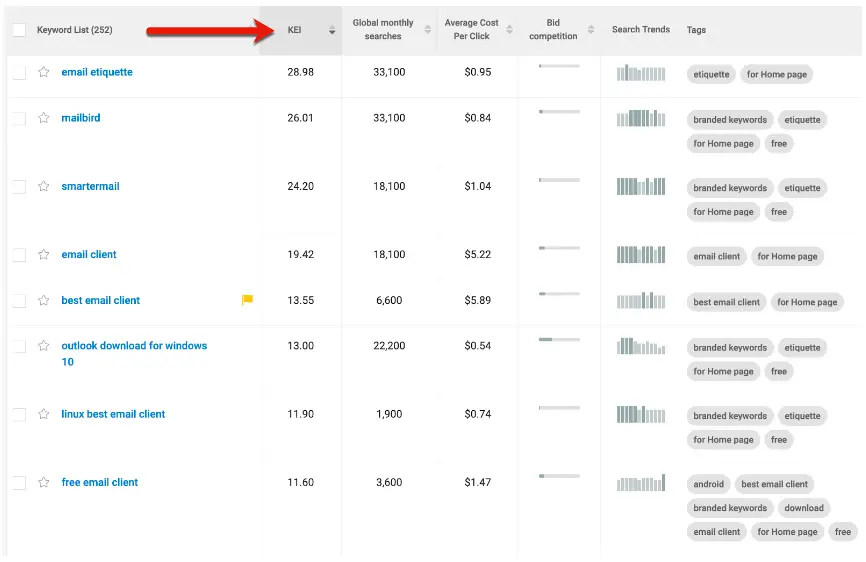The image size is (866, 562).
Task: Open the email etiquette keyword link
Action: pyautogui.click(x=97, y=72)
